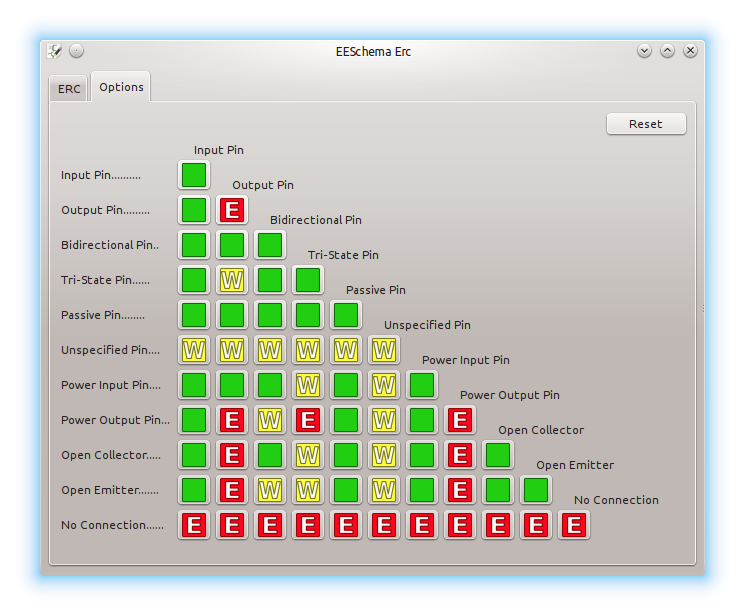Toggle Output Pin vs Output Pin error cell
Screen dimensions: 745x616
(x=232, y=210)
